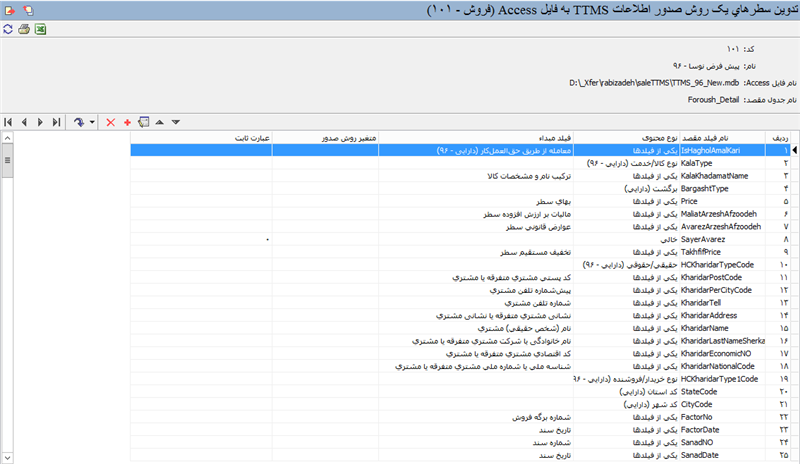Click the red-and-white pages icon in title bar
The width and height of the screenshot is (800, 464).
tap(26, 9)
